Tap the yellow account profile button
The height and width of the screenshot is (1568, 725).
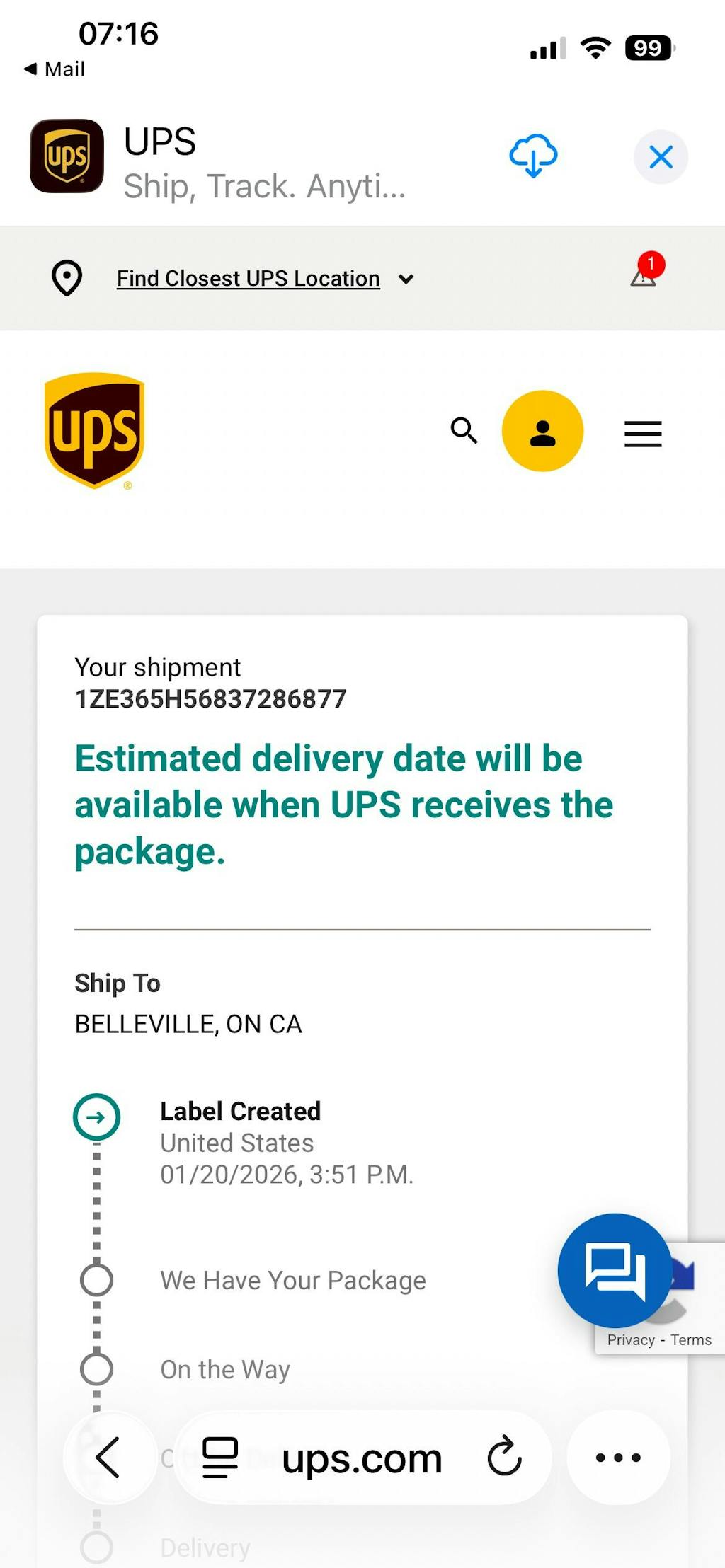(x=542, y=431)
